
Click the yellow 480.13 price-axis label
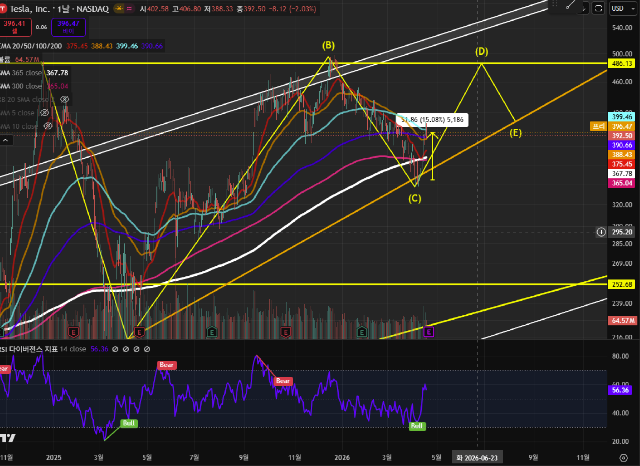(622, 64)
